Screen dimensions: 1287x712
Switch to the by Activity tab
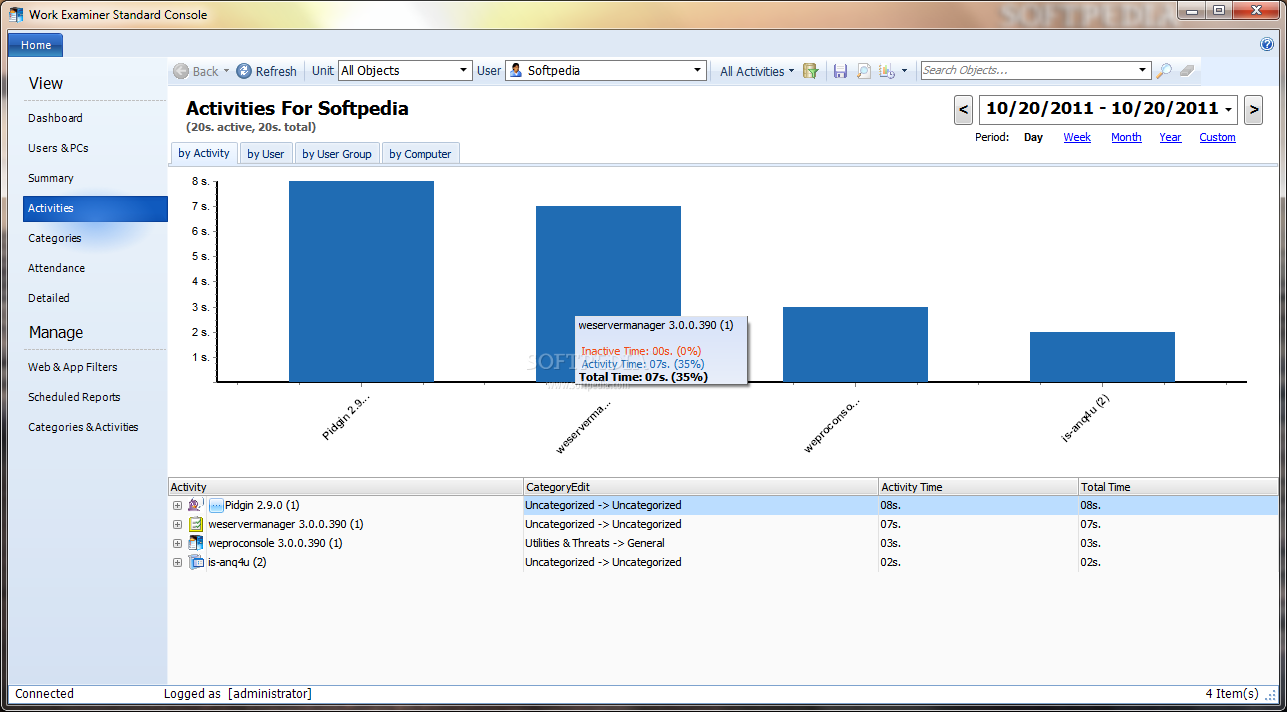(204, 153)
